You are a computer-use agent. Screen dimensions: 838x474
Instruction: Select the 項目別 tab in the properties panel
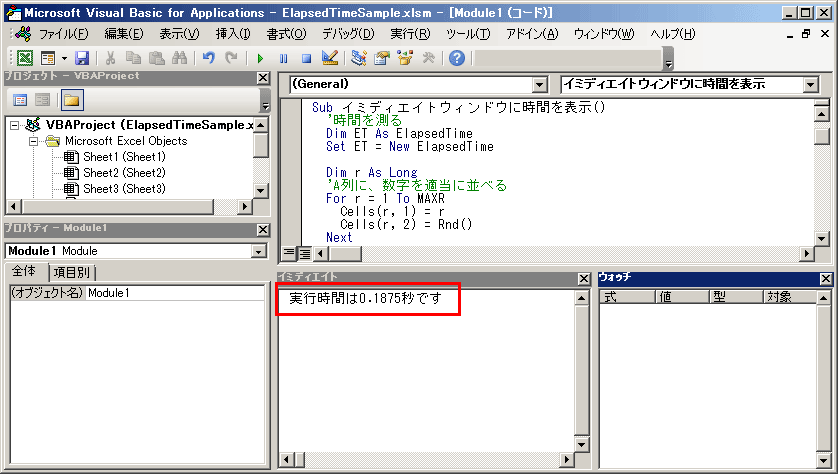[72, 273]
